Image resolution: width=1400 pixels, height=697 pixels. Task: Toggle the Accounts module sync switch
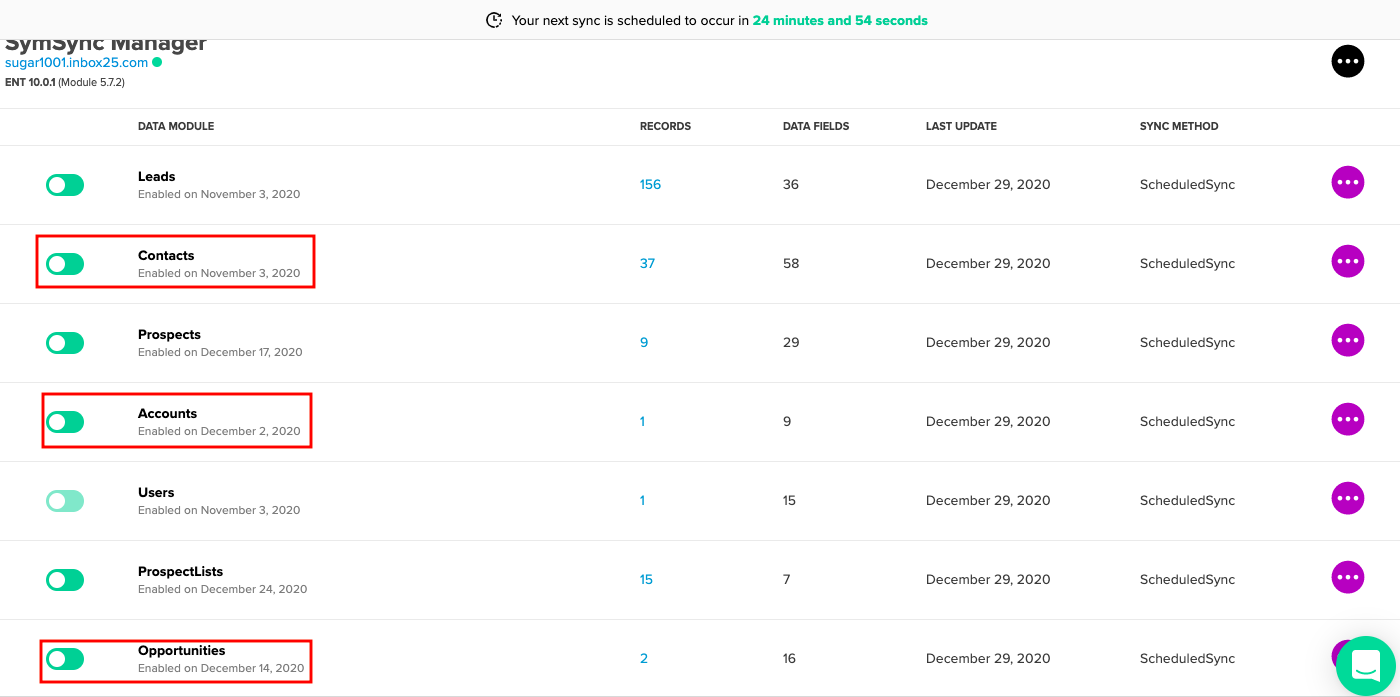click(65, 422)
